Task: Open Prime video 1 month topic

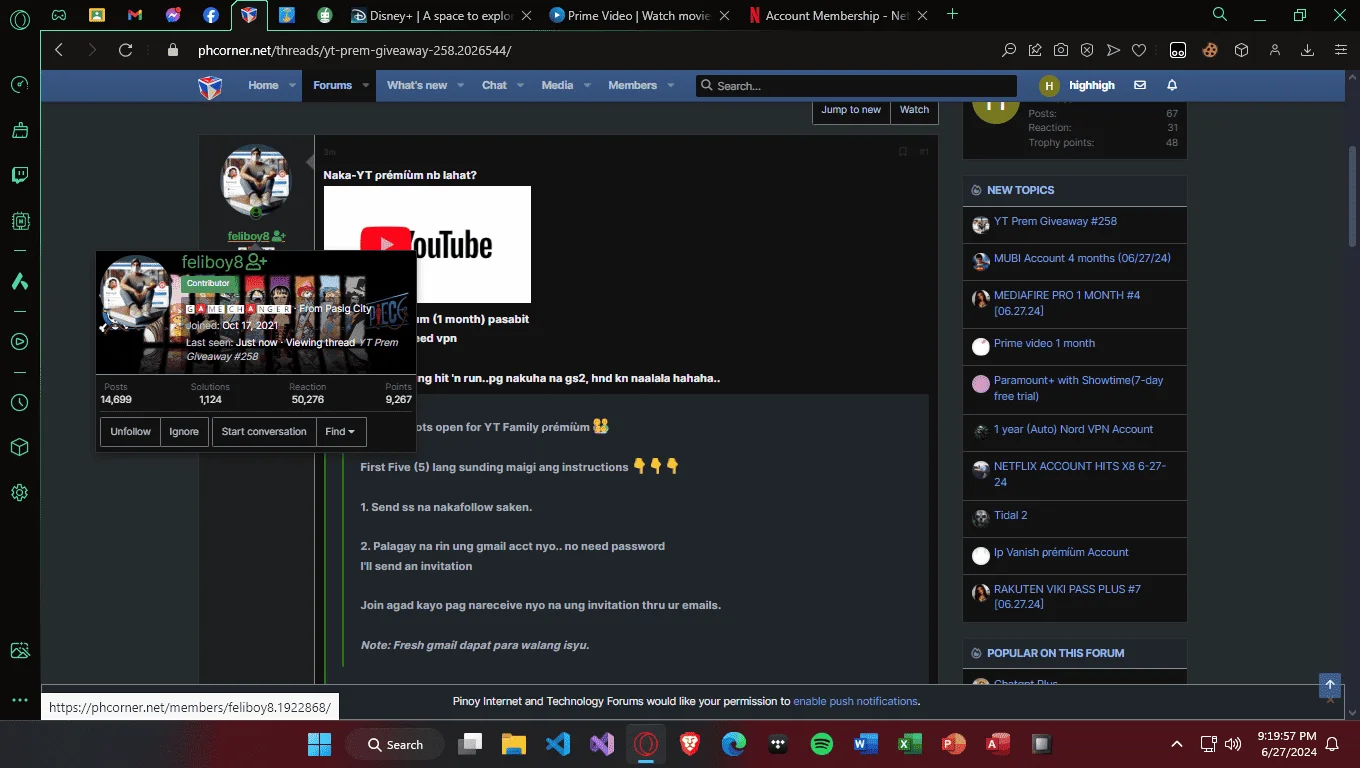Action: pyautogui.click(x=1044, y=343)
